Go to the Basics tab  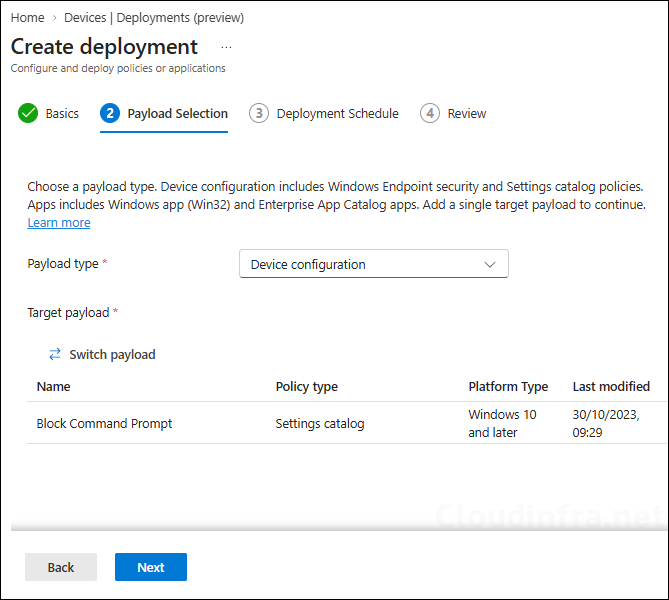point(62,114)
